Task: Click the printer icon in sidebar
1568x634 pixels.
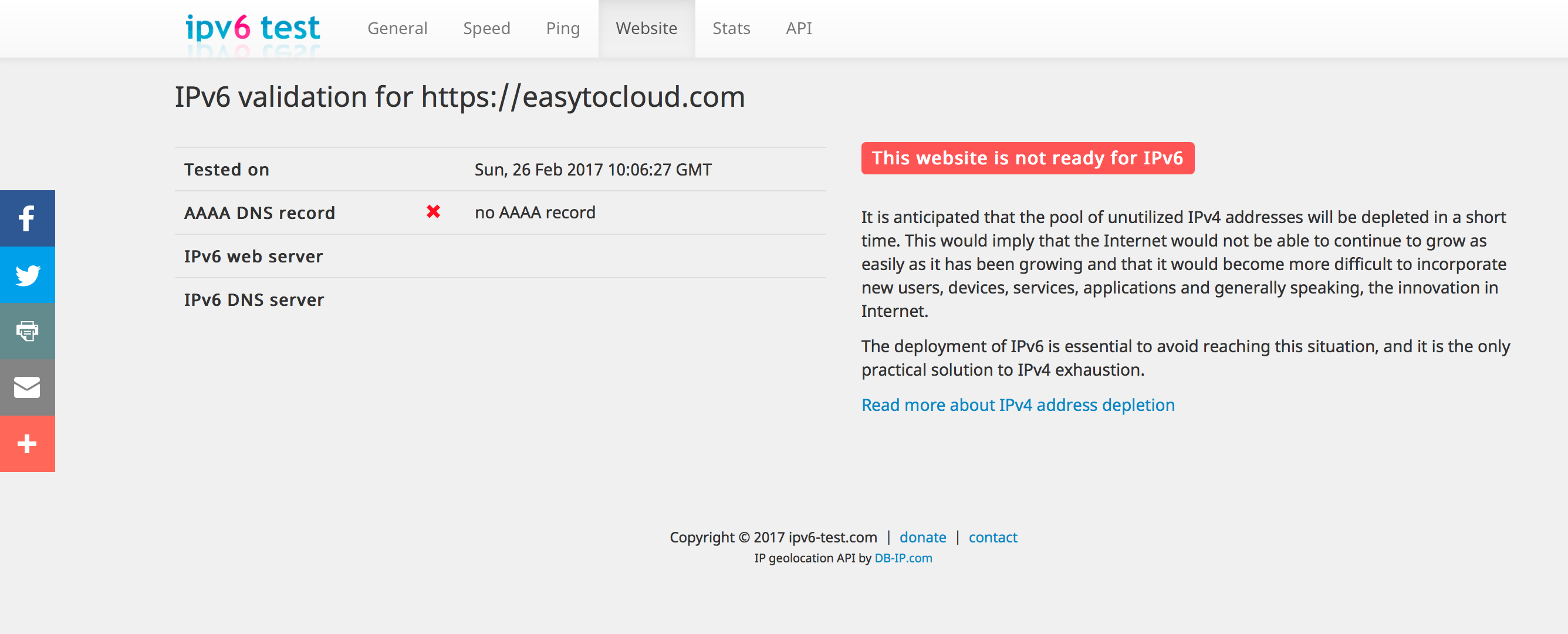Action: point(27,331)
